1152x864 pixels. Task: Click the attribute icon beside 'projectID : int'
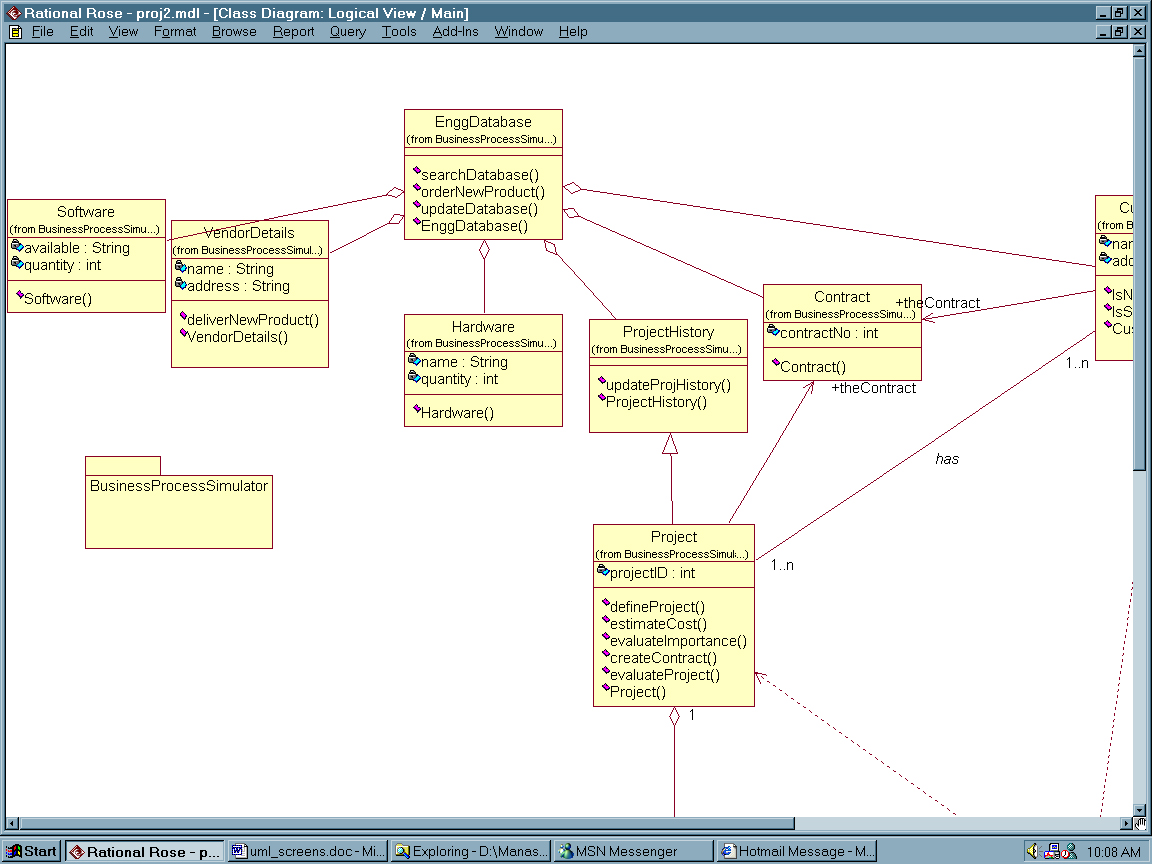point(603,571)
